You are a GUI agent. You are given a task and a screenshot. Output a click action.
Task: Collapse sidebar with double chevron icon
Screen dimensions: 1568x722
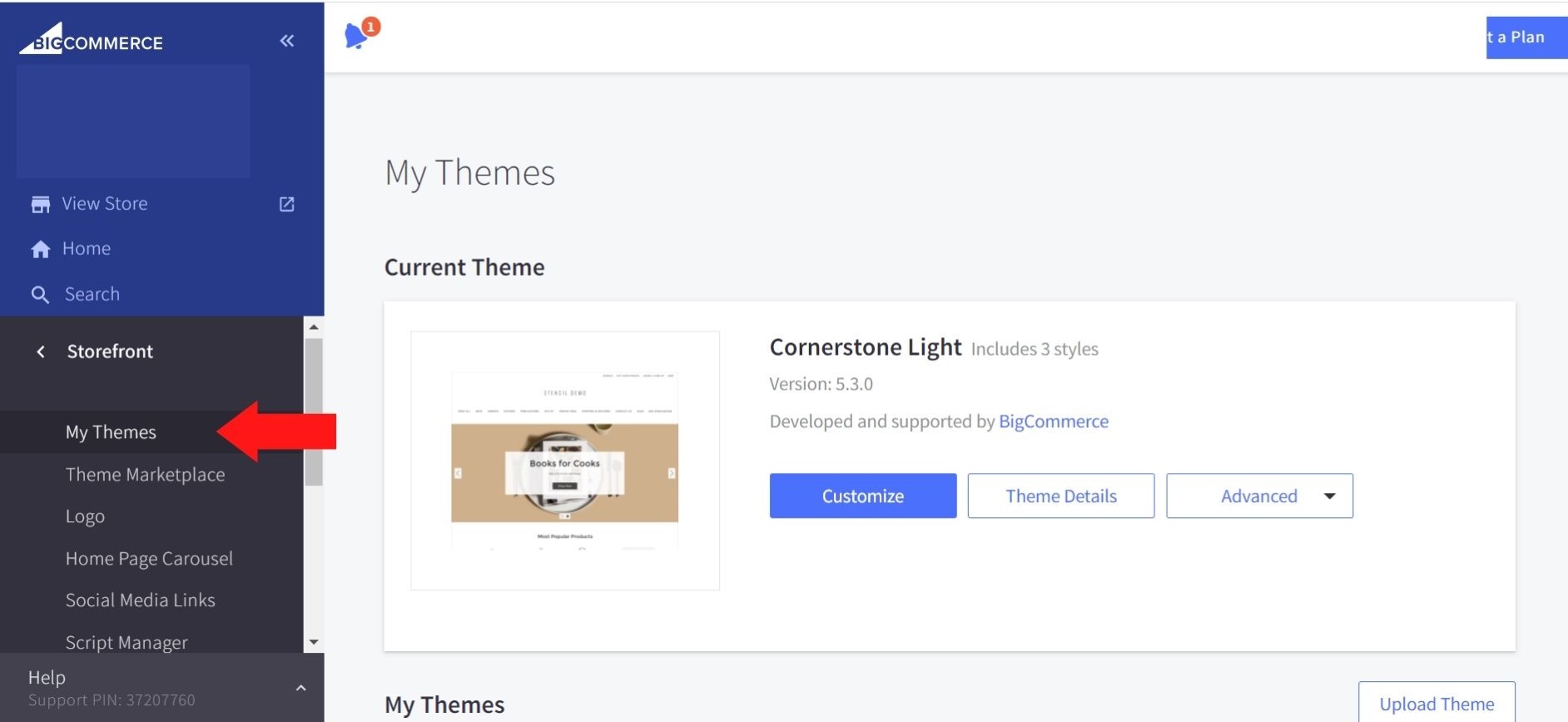287,41
